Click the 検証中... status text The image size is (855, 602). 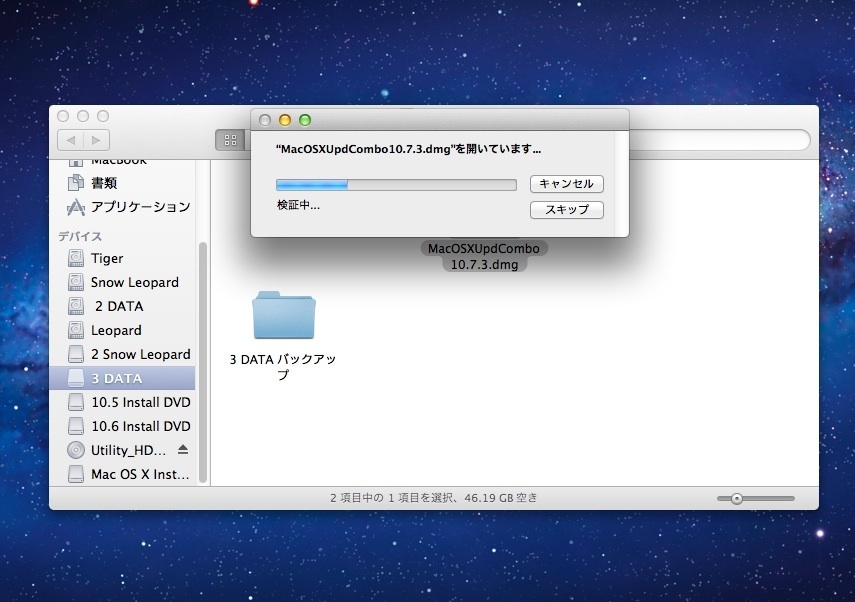298,205
